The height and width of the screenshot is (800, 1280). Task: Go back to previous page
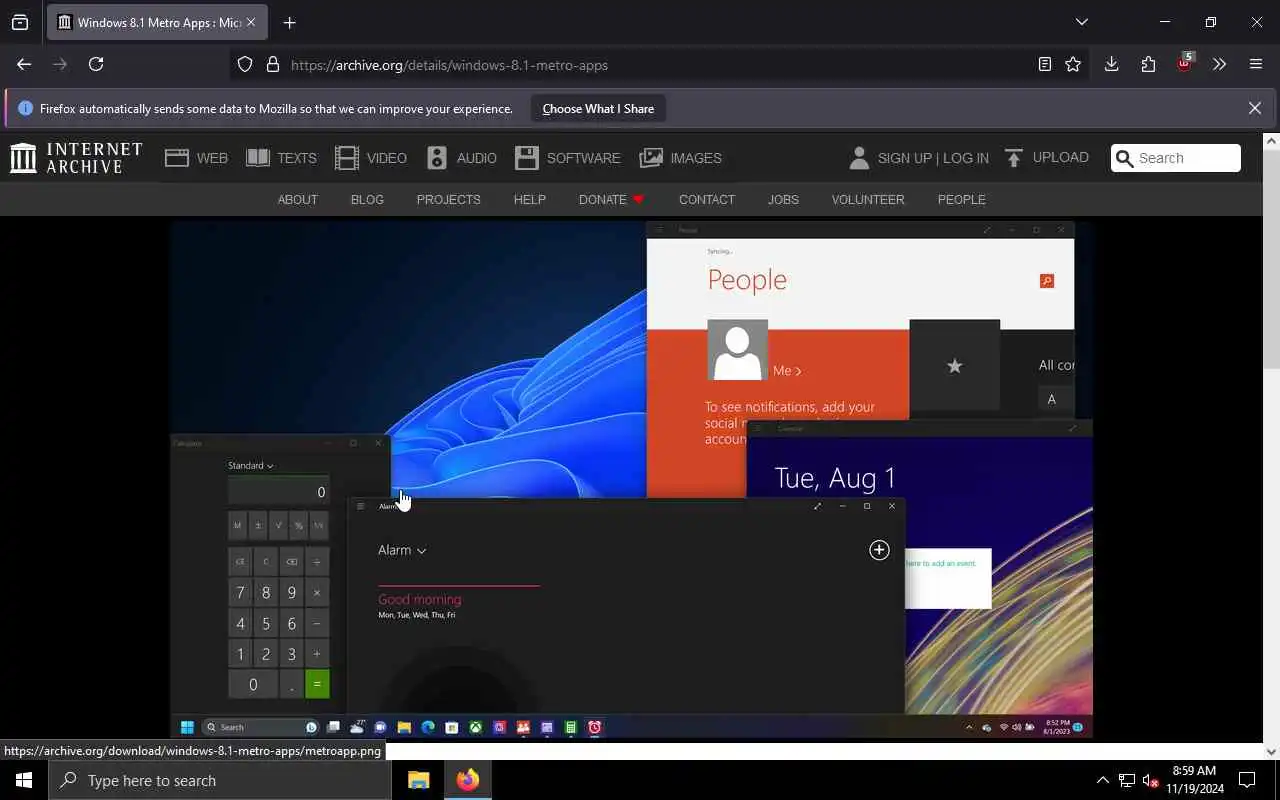pos(24,64)
